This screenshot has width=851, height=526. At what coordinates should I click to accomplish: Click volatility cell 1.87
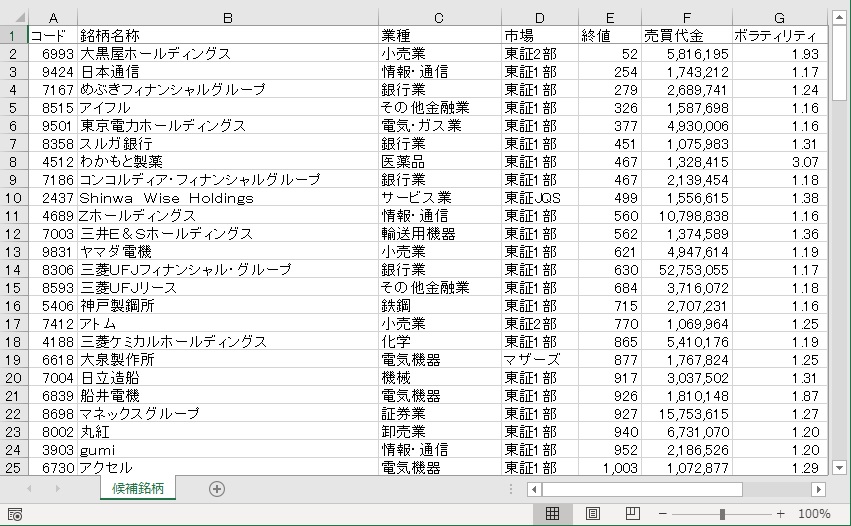780,396
